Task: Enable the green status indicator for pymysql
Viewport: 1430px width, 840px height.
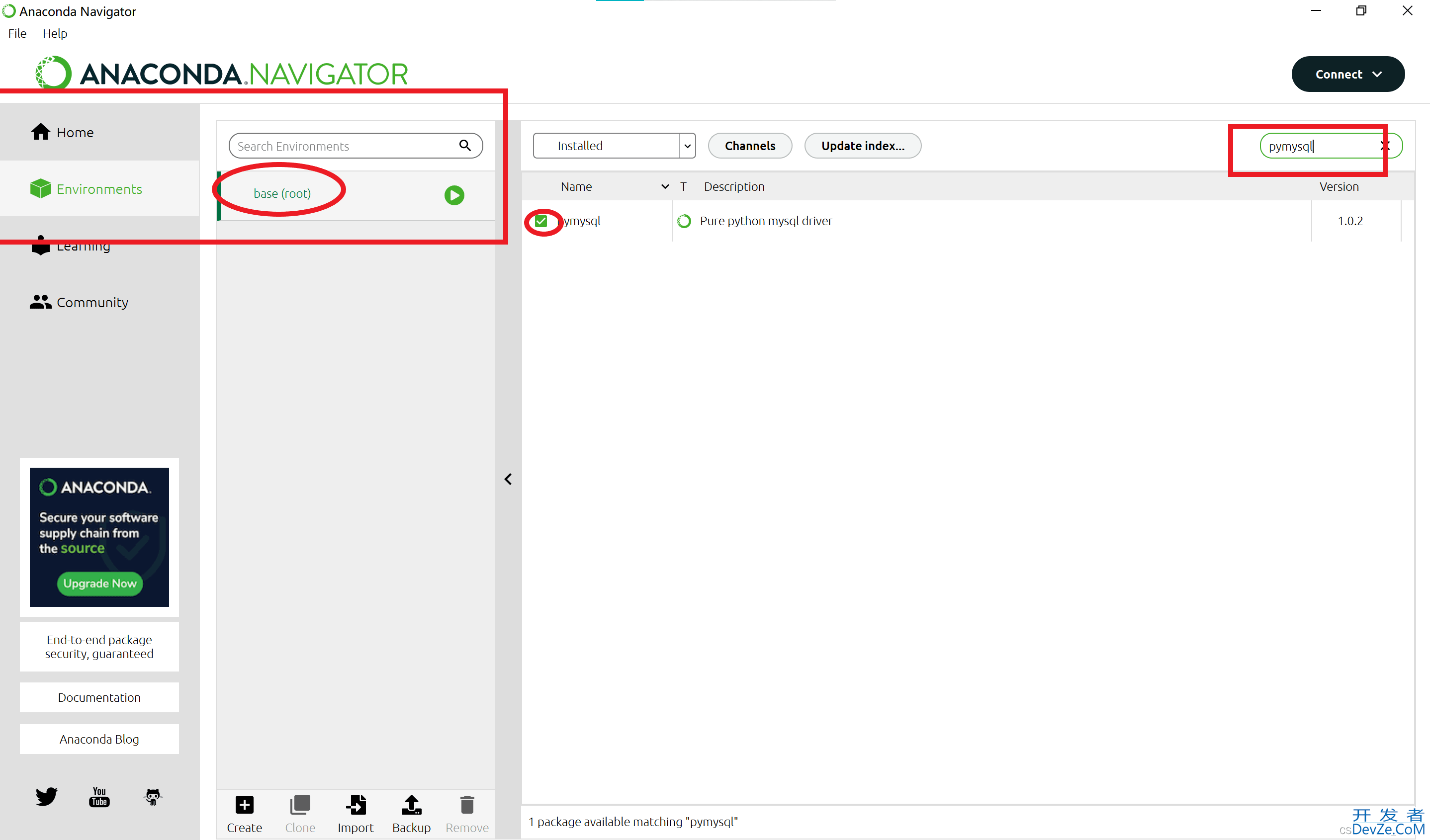Action: pos(543,220)
